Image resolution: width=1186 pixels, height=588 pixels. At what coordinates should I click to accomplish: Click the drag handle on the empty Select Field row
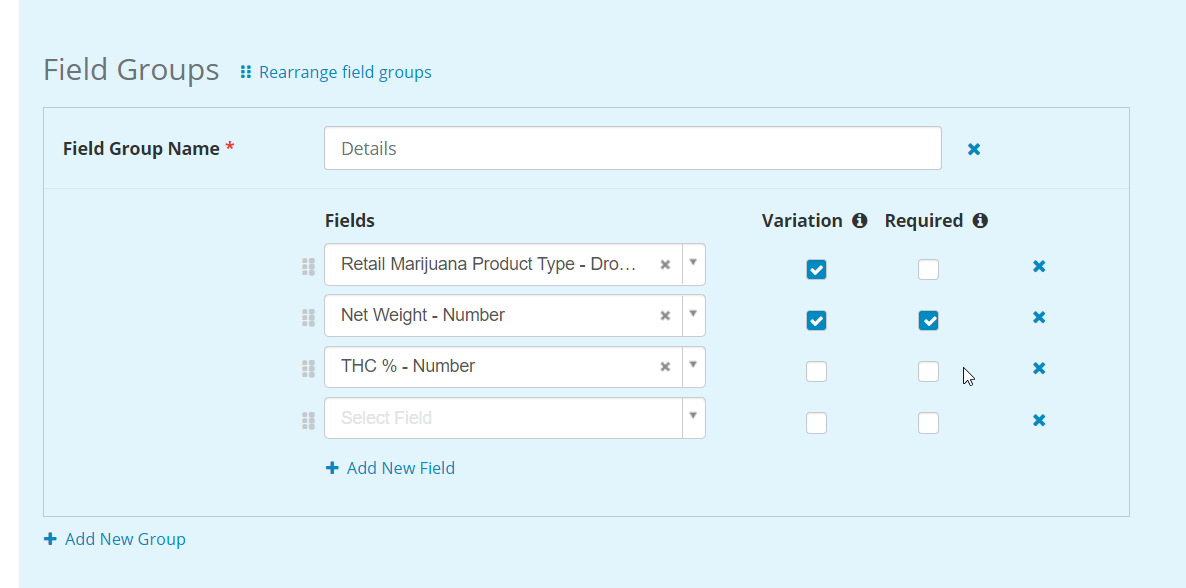click(308, 420)
